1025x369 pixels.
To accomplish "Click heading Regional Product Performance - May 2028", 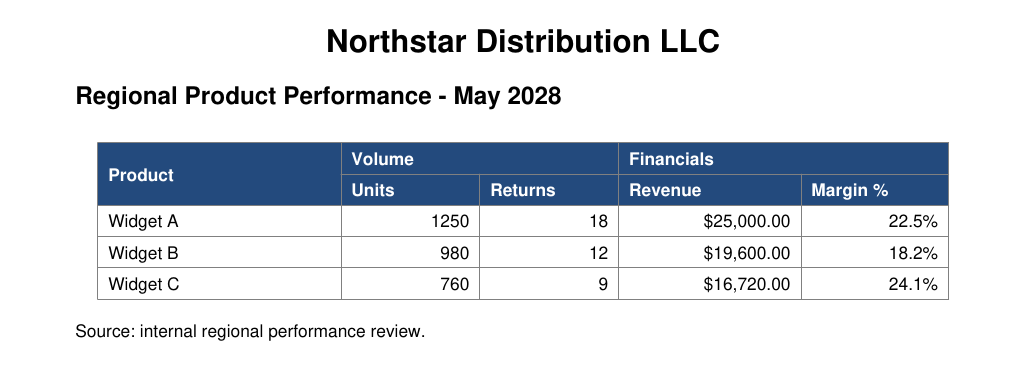I will (x=318, y=96).
